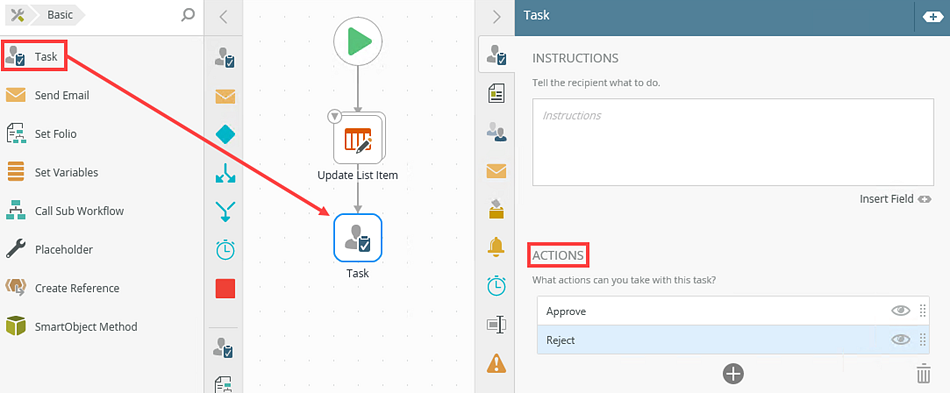Click the email envelope icon in favorites bar
Screen dimensions: 950x393
(x=225, y=96)
